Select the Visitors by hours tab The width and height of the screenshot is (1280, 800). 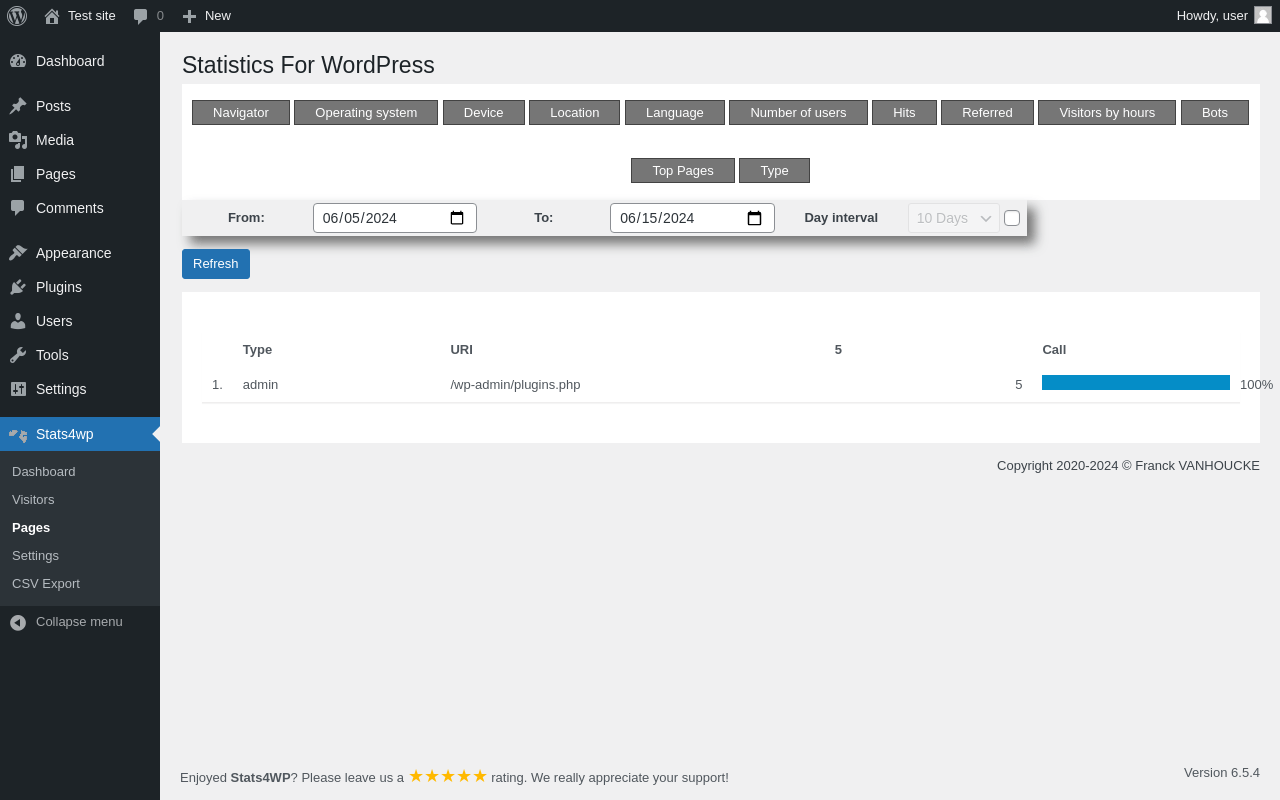[x=1107, y=112]
